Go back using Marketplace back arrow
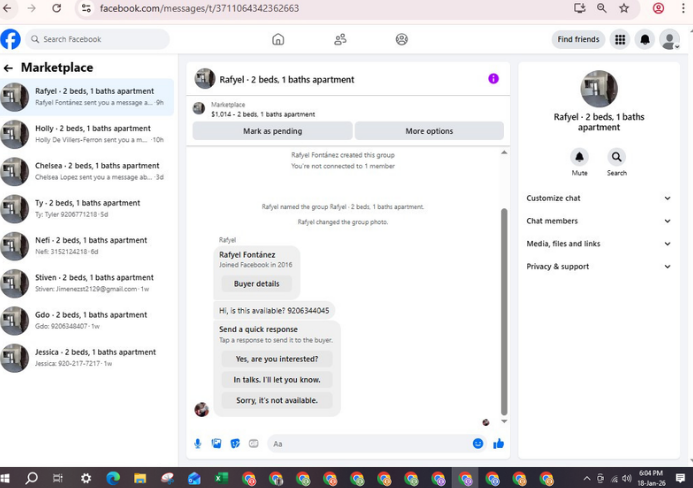The image size is (693, 488). point(8,68)
